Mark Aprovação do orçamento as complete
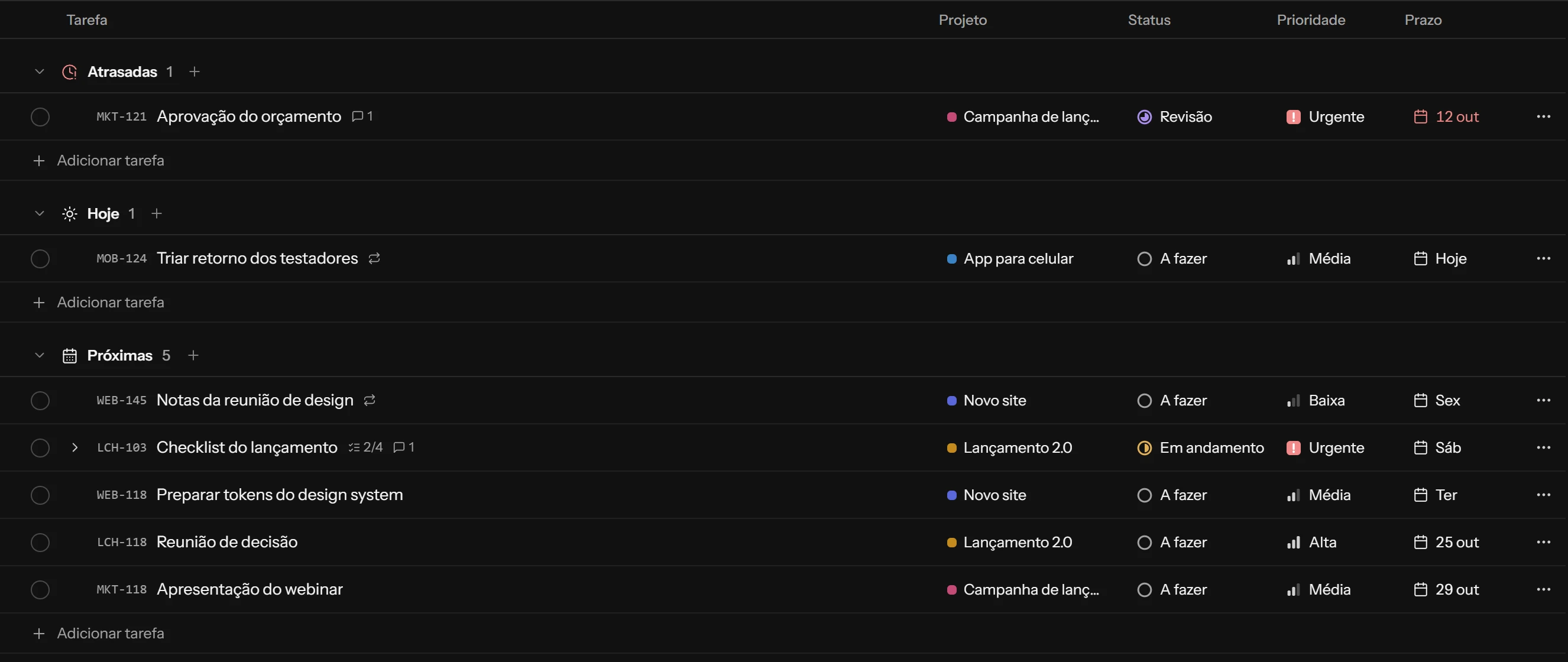This screenshot has width=1568, height=662. click(x=40, y=116)
